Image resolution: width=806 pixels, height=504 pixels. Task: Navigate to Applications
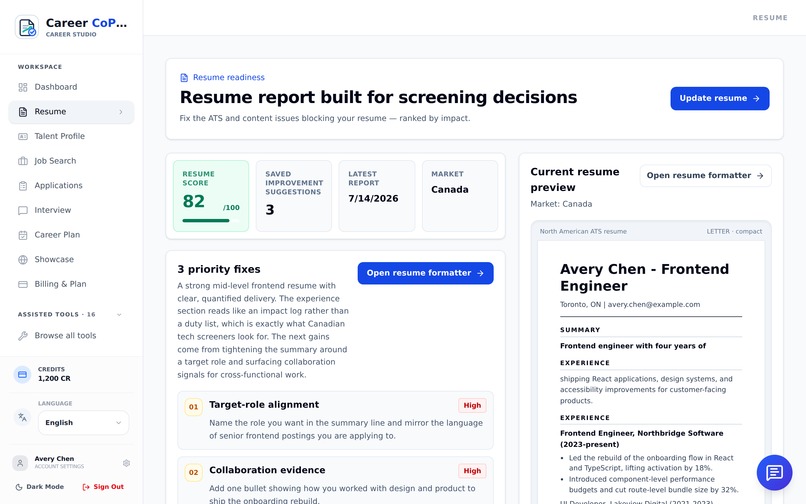tap(71, 186)
